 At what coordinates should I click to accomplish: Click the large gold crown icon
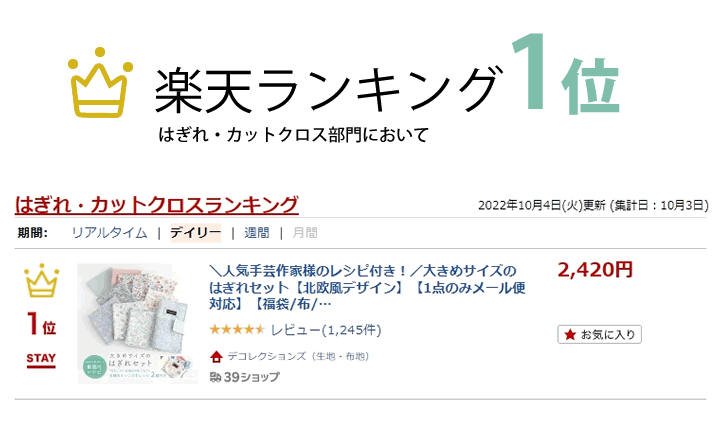point(101,85)
